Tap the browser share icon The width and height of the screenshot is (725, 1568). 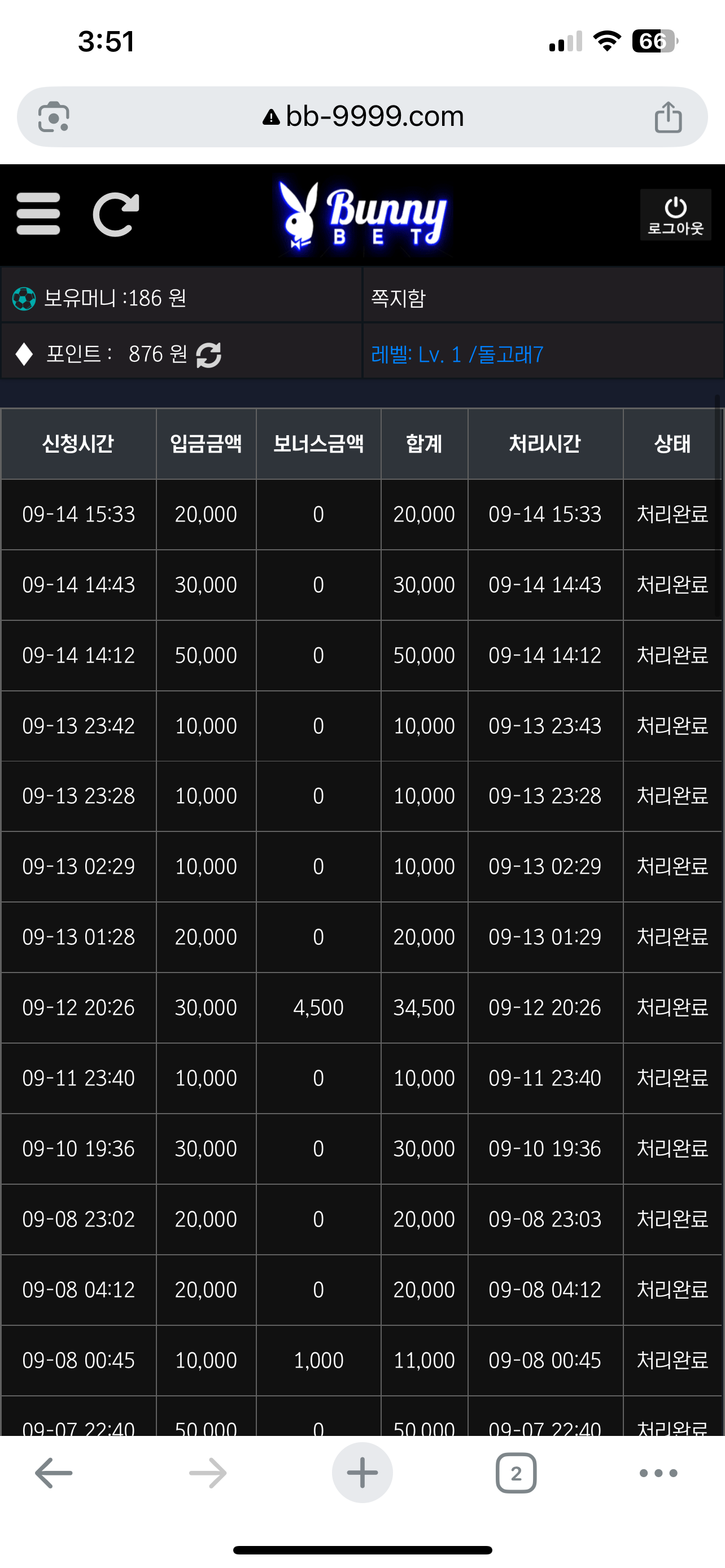(668, 117)
